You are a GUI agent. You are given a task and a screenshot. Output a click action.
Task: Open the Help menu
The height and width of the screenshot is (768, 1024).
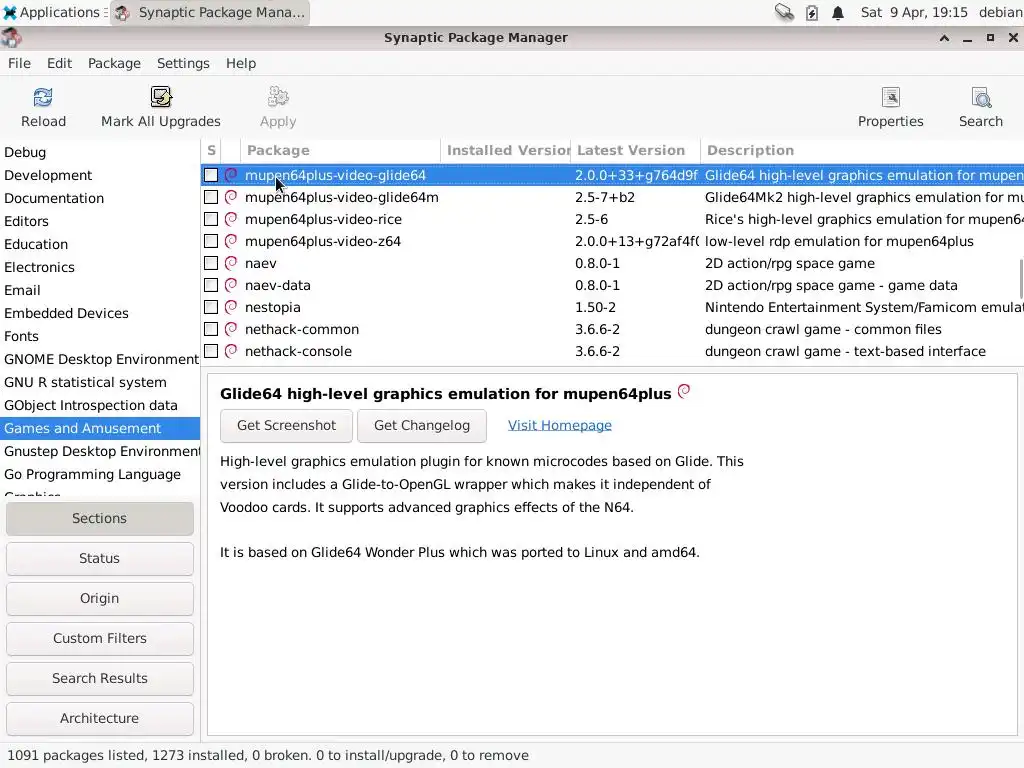click(241, 63)
